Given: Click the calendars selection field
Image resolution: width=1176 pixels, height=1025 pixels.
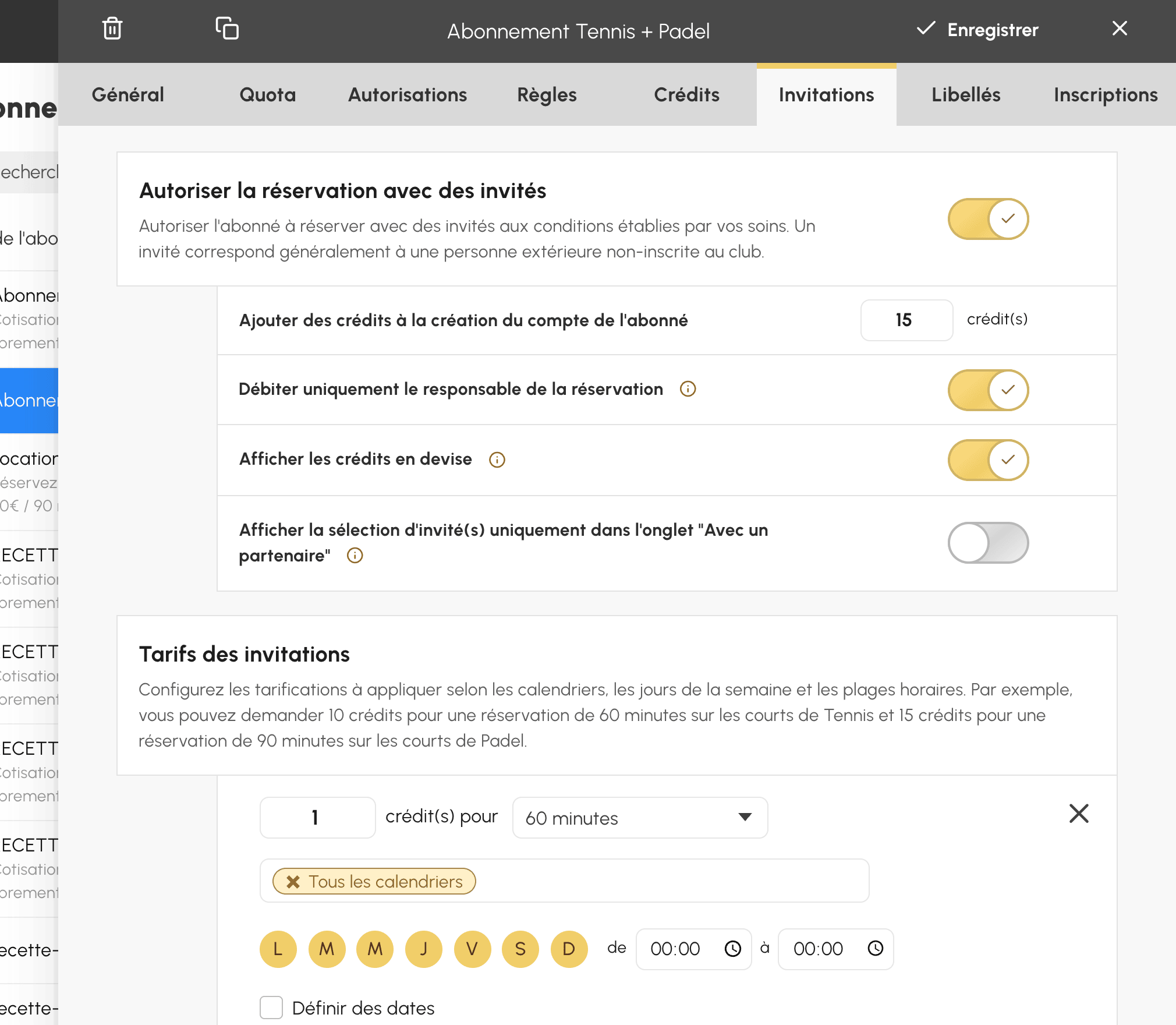Looking at the screenshot, I should pos(564,881).
